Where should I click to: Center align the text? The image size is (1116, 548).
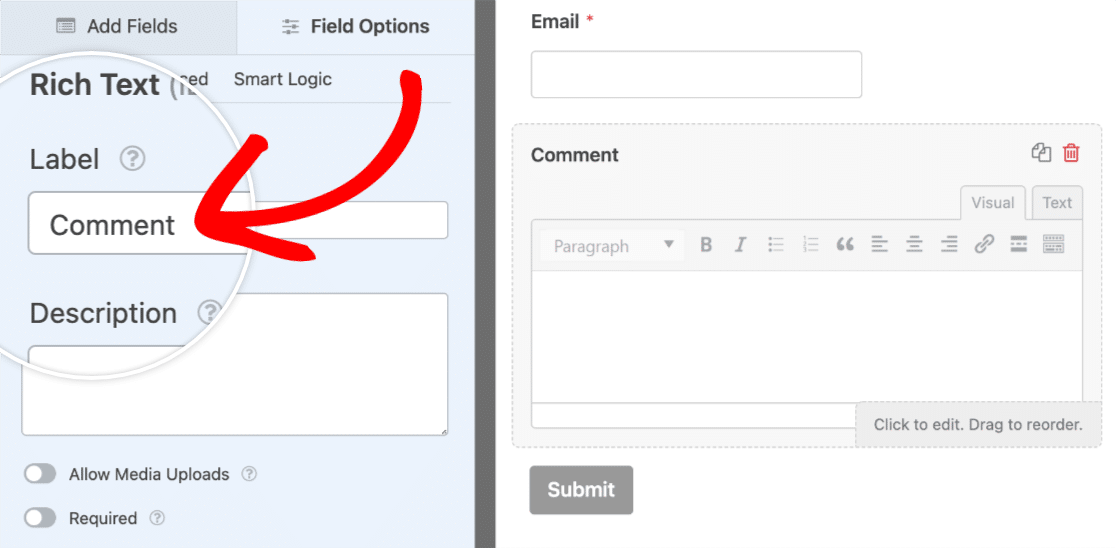click(x=914, y=245)
